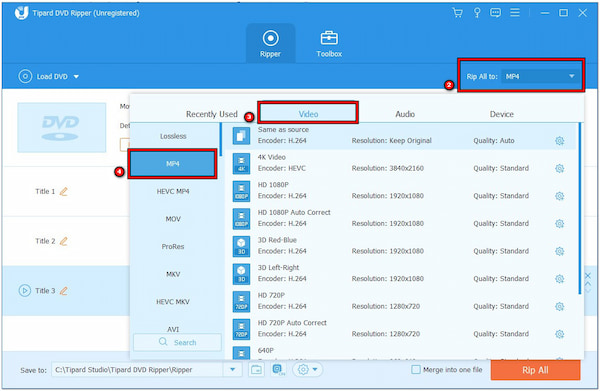
Task: Open settings gear for 4K Video
Action: (559, 168)
